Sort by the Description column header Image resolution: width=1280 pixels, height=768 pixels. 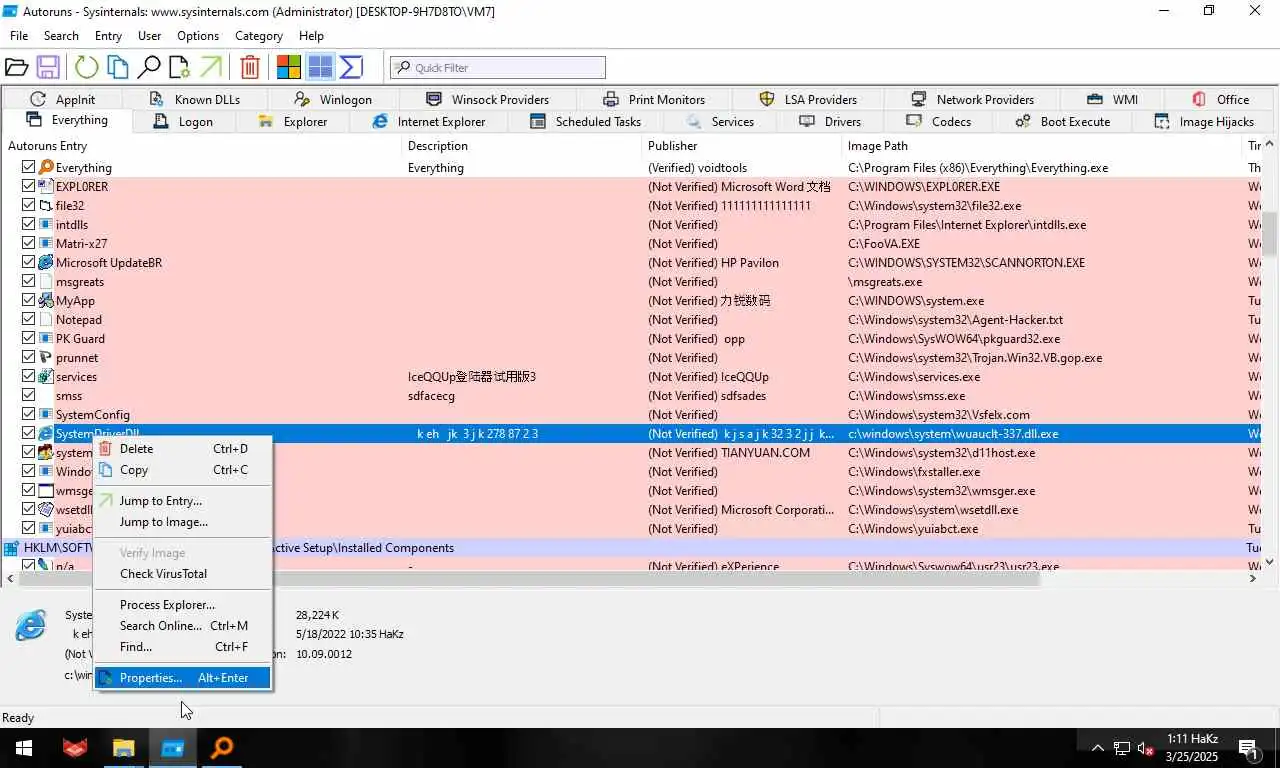521,146
